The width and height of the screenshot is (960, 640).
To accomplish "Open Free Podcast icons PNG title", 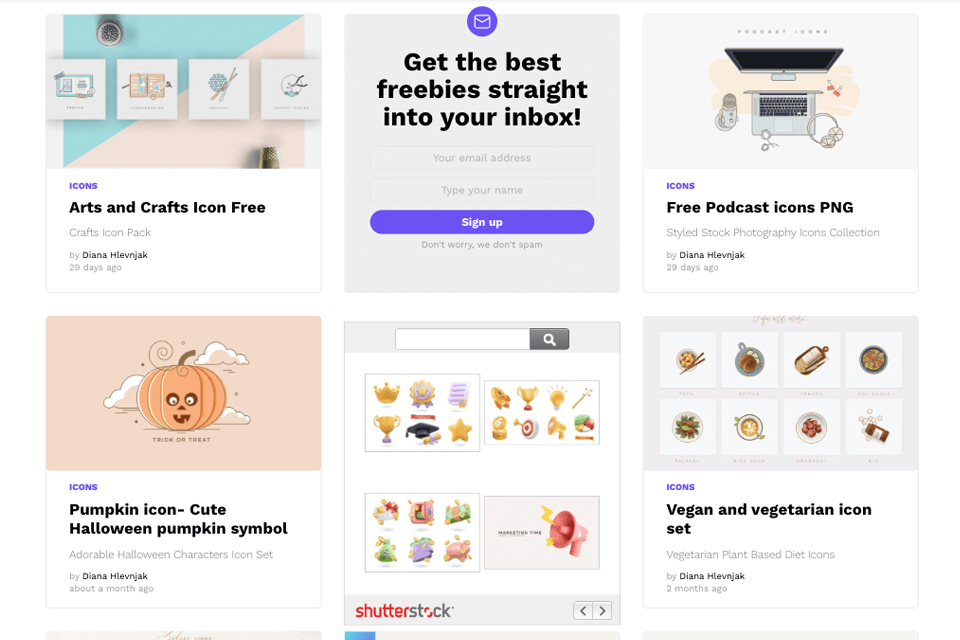I will [760, 208].
